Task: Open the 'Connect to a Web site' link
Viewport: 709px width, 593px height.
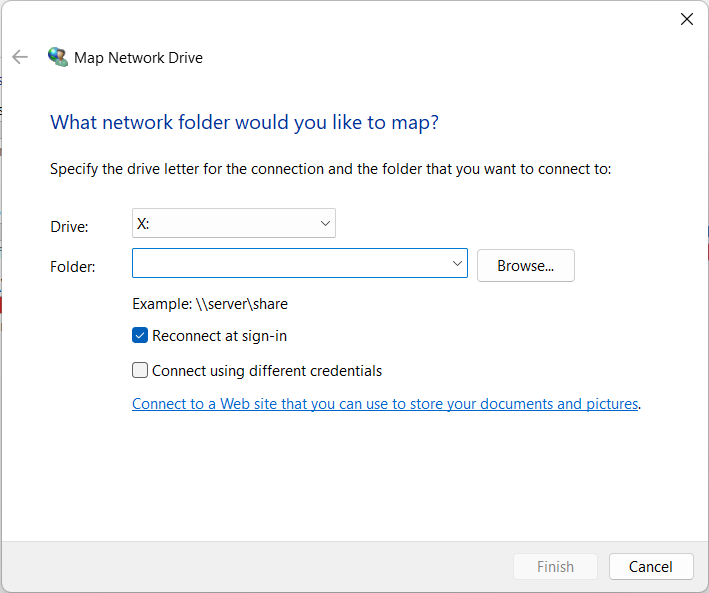Action: click(385, 404)
